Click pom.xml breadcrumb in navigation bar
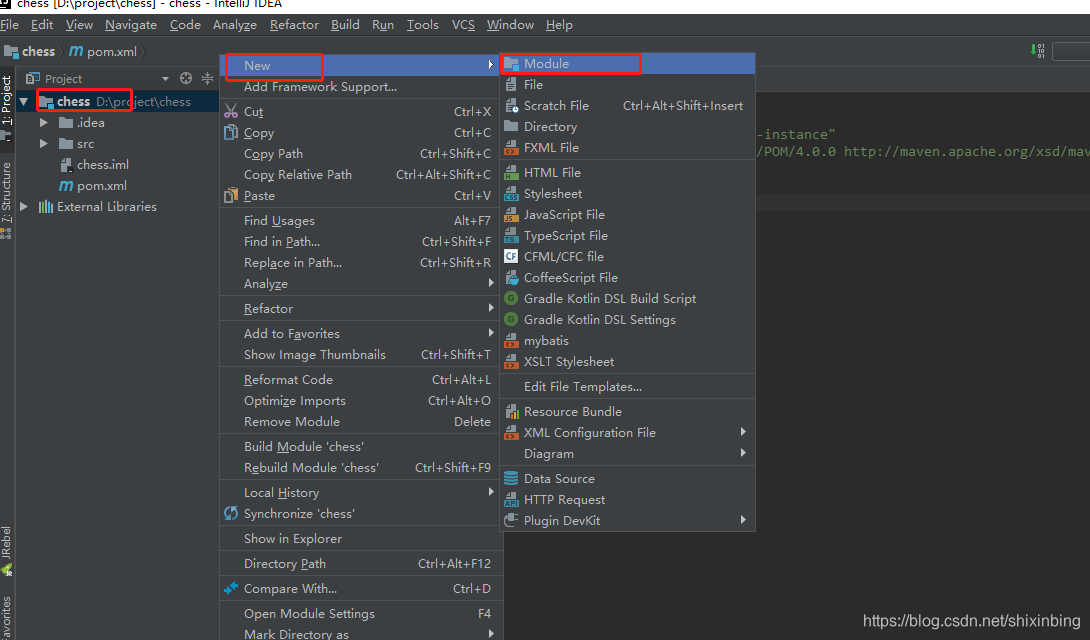 click(103, 51)
